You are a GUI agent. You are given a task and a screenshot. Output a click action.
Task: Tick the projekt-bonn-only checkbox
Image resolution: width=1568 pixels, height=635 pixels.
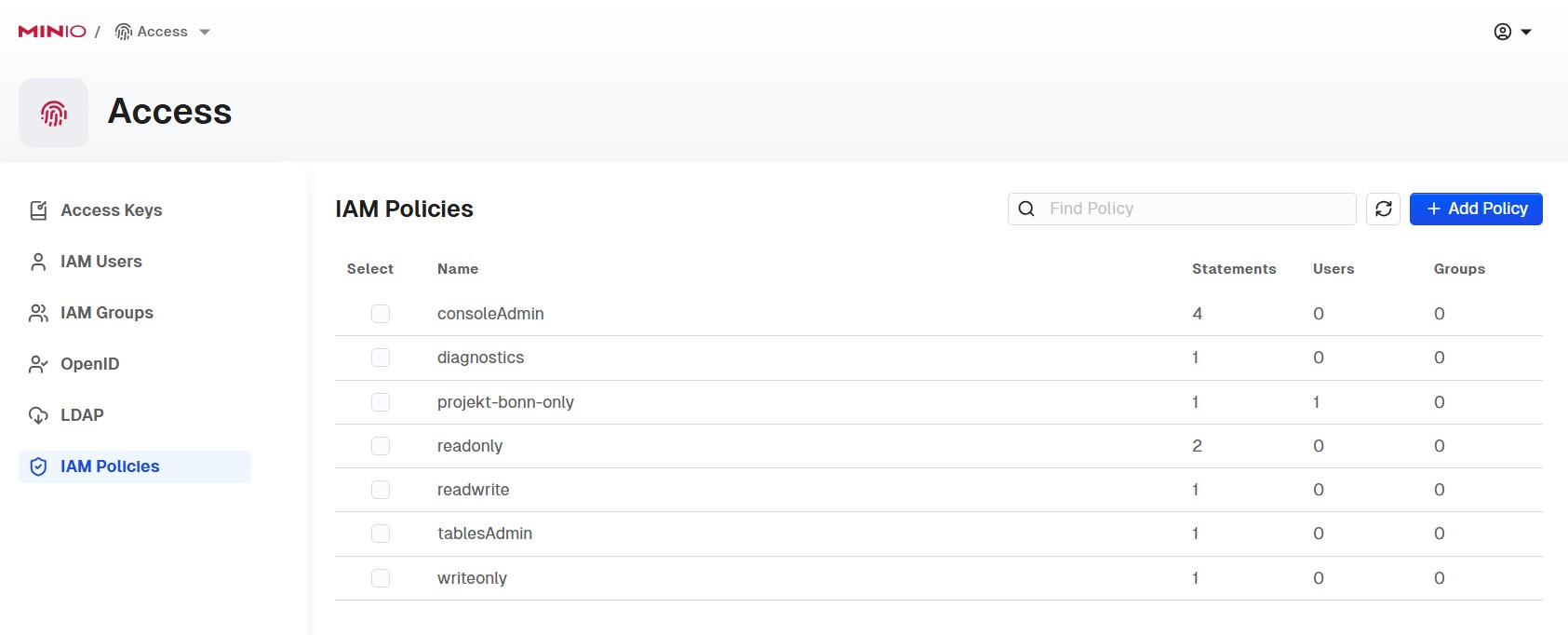[x=381, y=402]
